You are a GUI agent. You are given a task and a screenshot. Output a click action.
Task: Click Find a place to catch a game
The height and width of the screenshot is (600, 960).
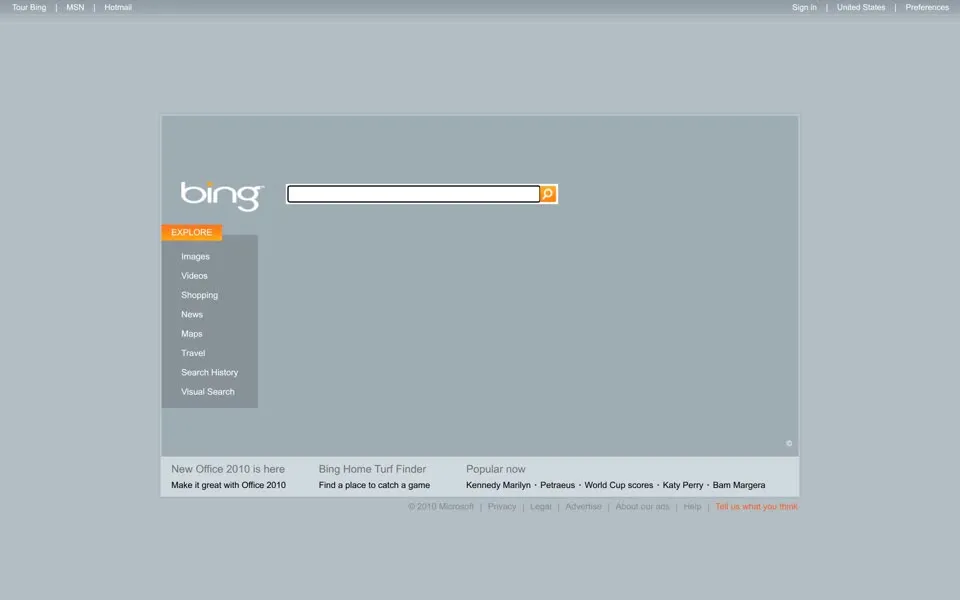point(374,485)
